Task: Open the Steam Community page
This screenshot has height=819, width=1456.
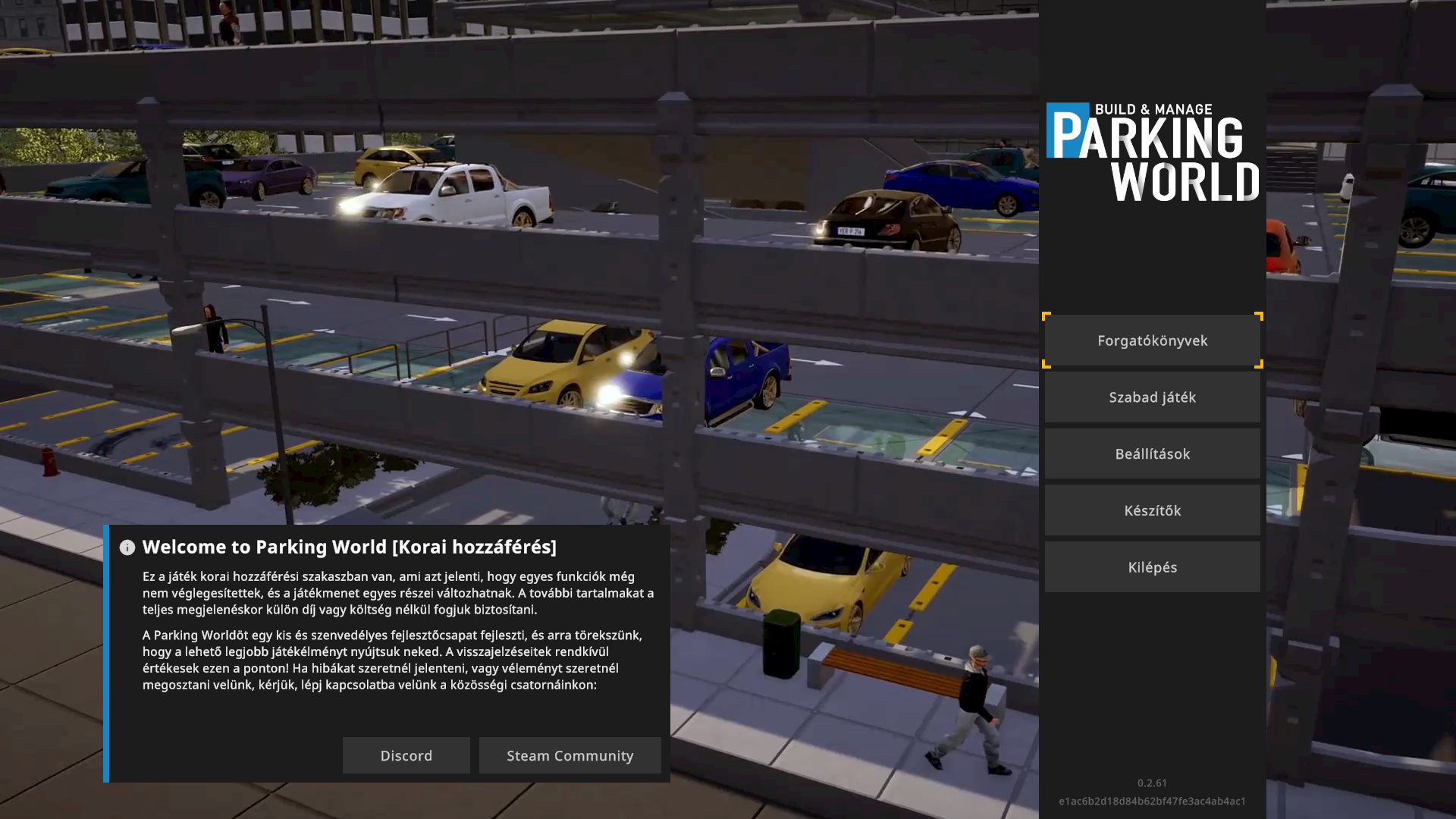Action: [x=570, y=755]
